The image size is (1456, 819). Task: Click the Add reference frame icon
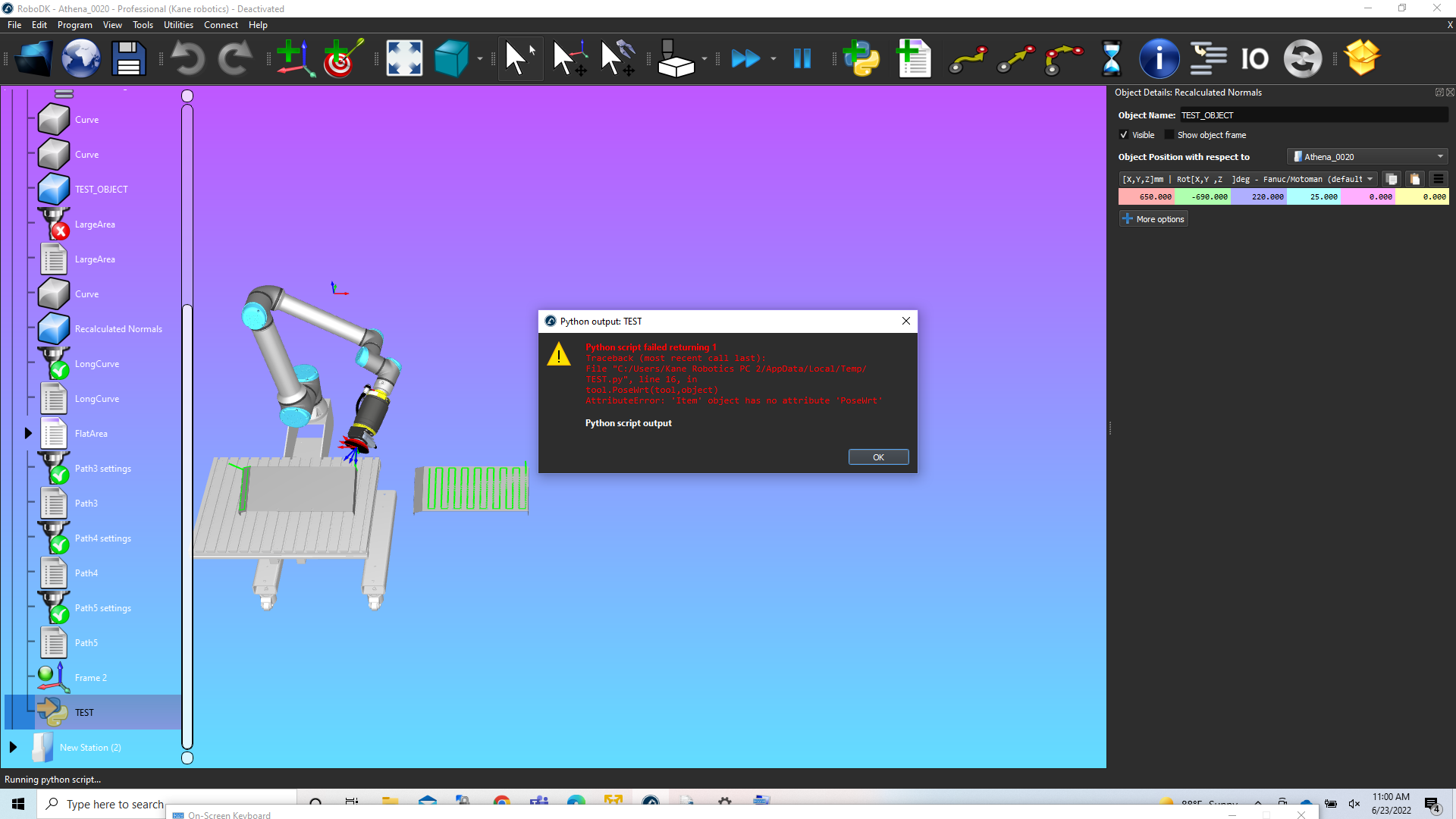point(295,58)
